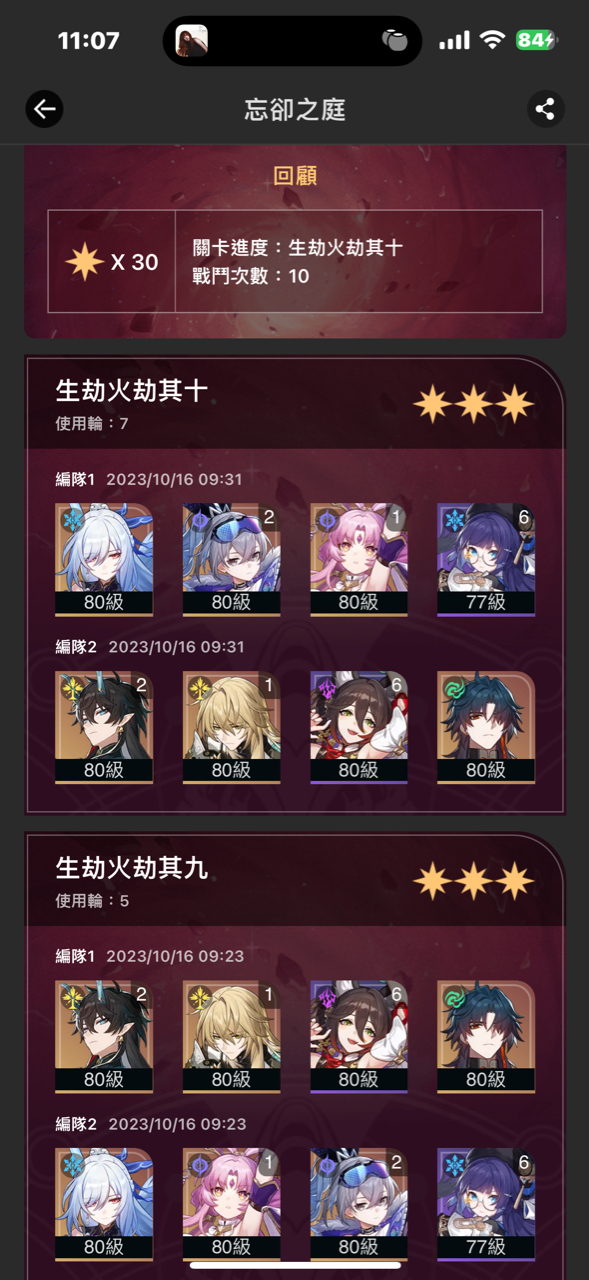The image size is (590, 1280).
Task: Tap the Dynamic Island app thumbnail
Action: (192, 41)
